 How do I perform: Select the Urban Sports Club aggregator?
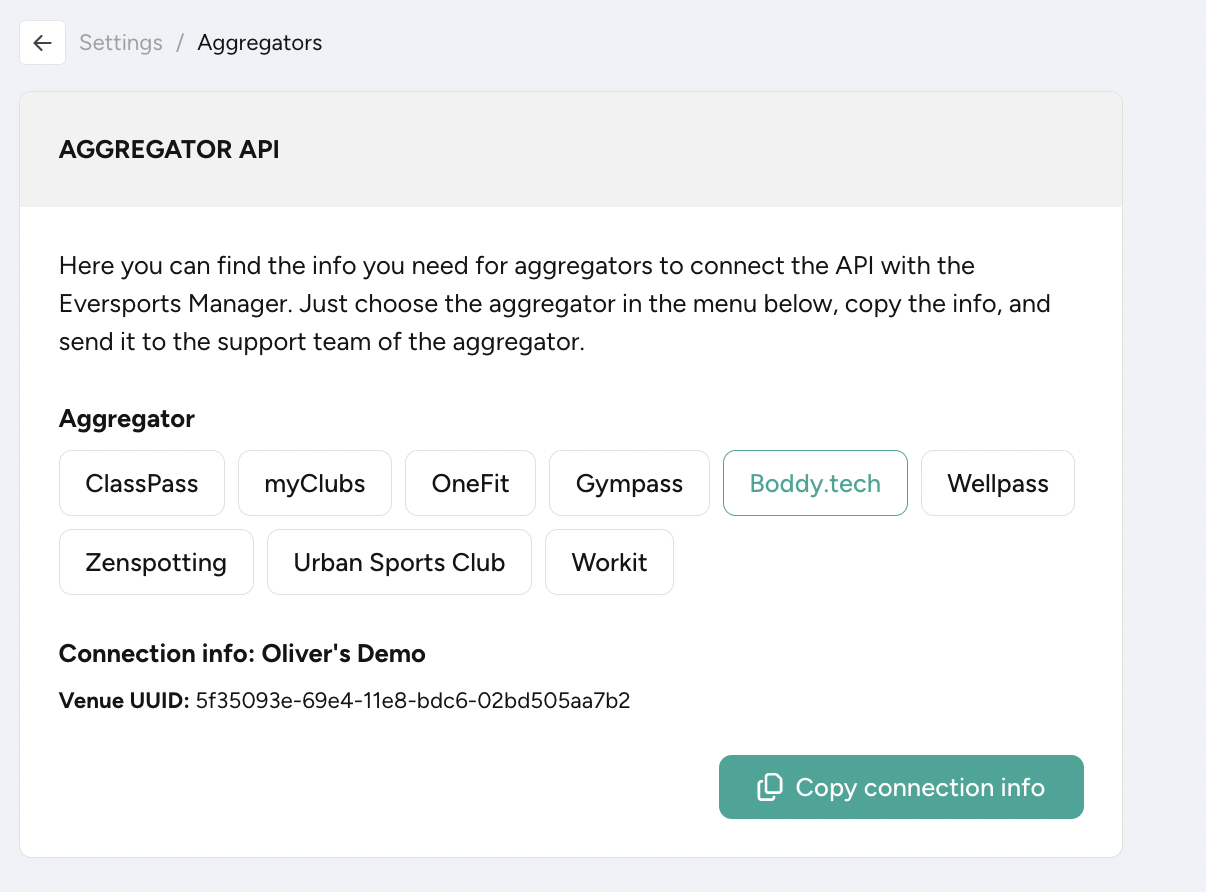coord(399,562)
